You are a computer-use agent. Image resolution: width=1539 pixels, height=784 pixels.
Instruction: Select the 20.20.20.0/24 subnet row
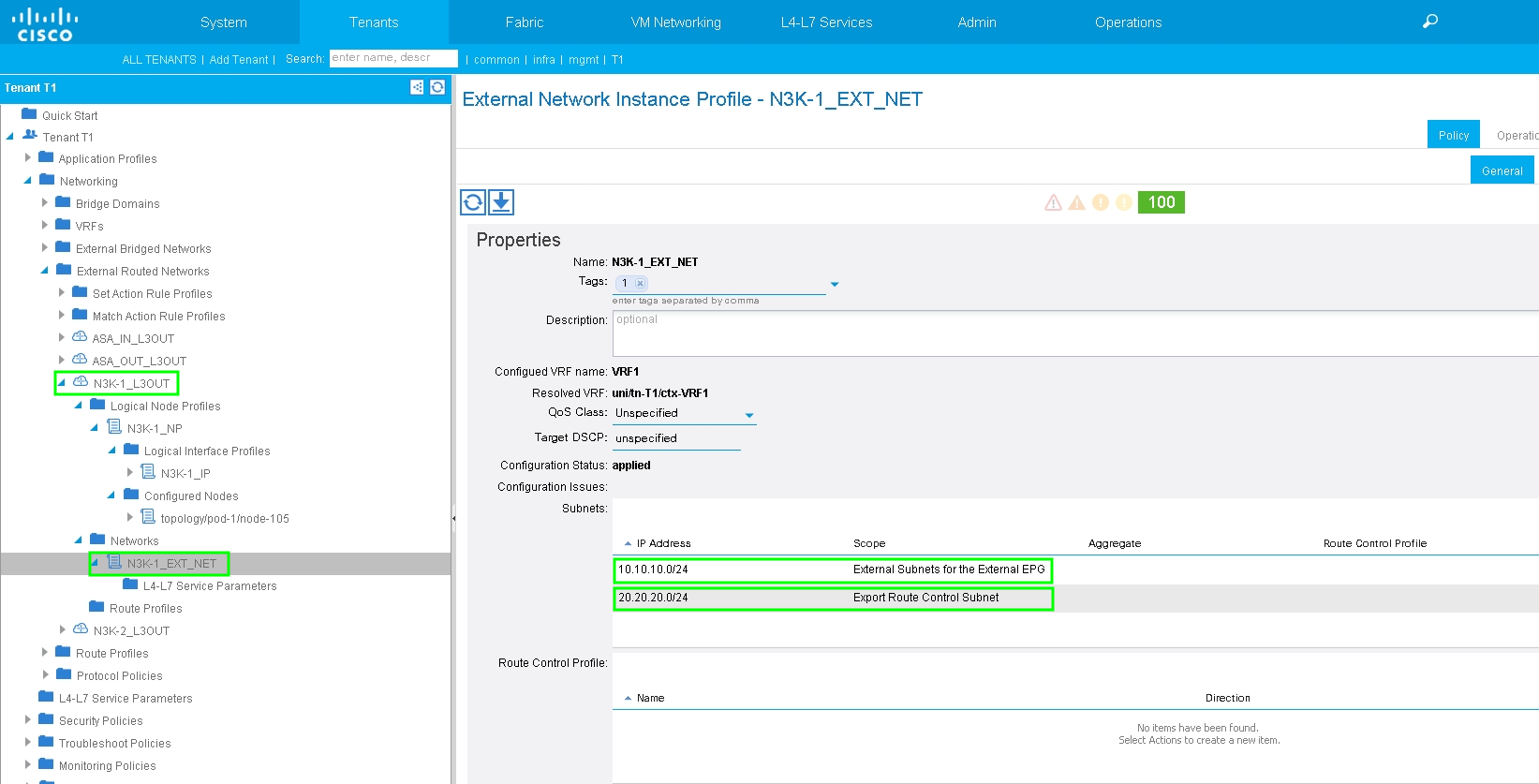pos(833,598)
